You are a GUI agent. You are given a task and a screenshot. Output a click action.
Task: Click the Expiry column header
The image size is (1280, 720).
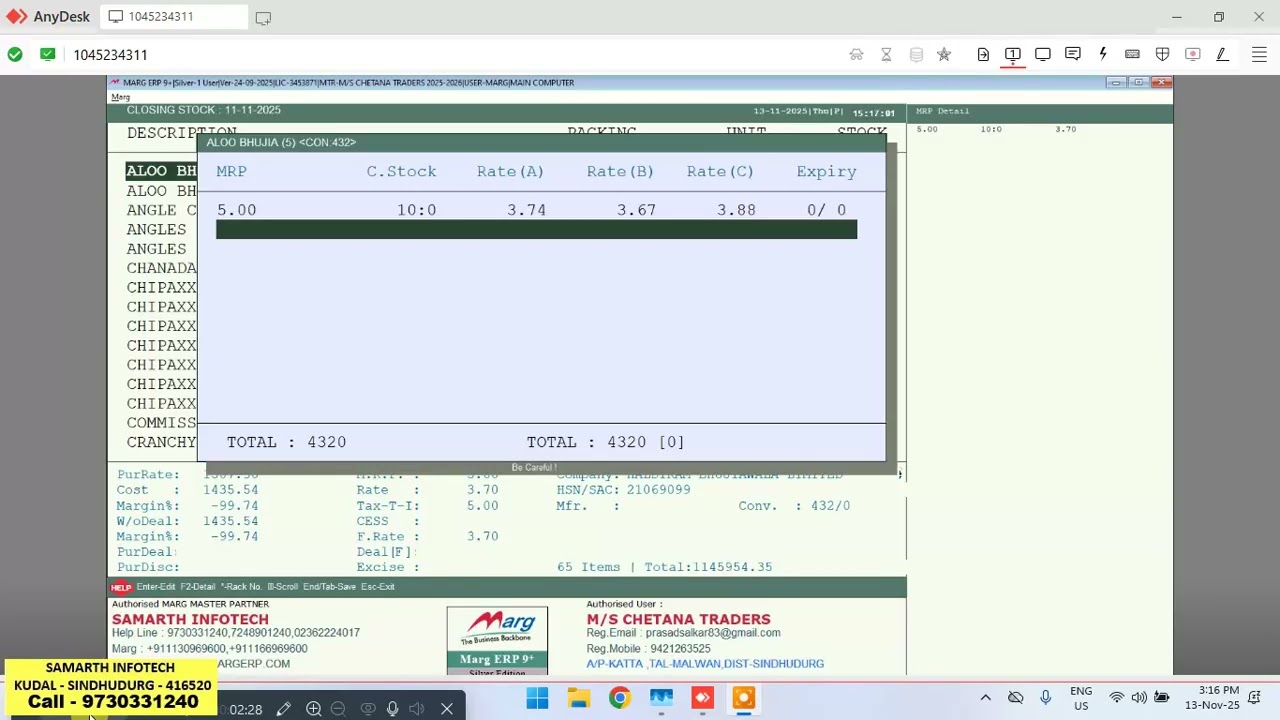(826, 171)
